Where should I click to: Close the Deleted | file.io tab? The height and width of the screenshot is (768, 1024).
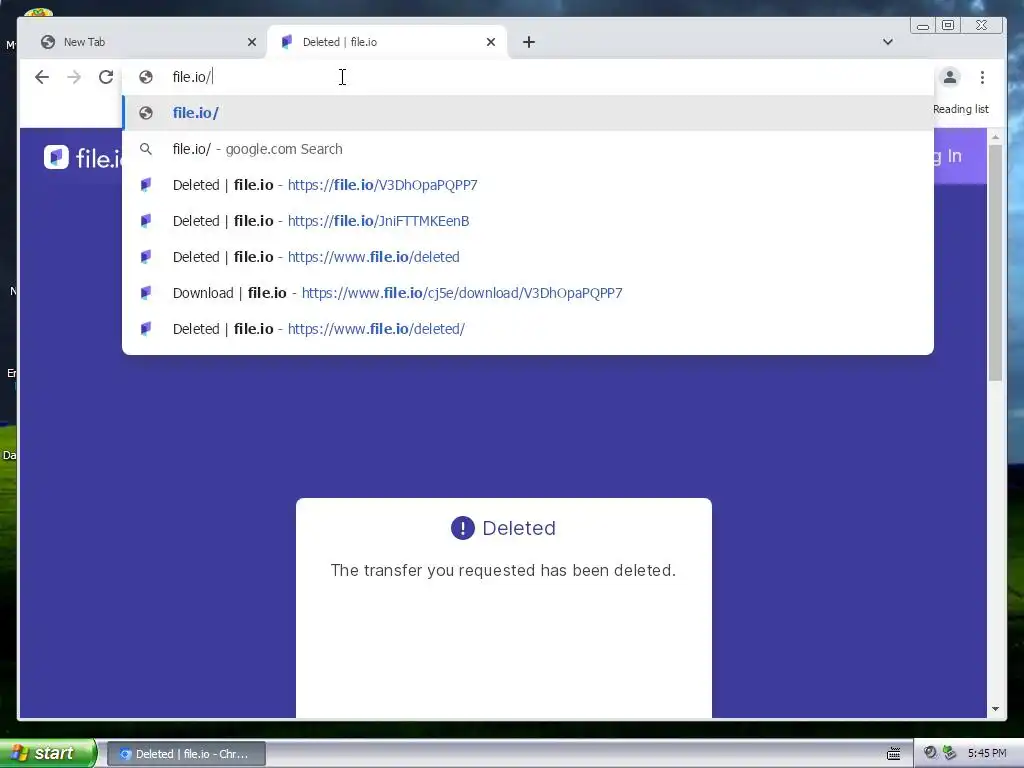[491, 42]
